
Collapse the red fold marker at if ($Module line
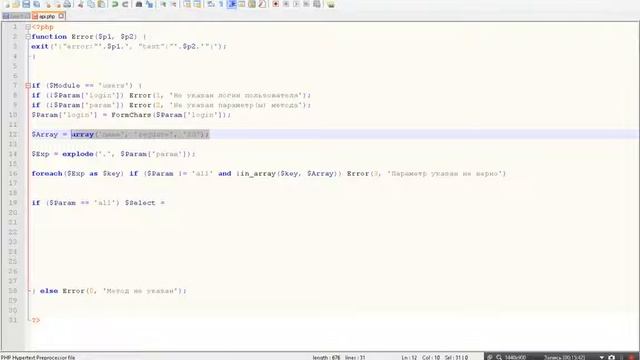point(28,86)
